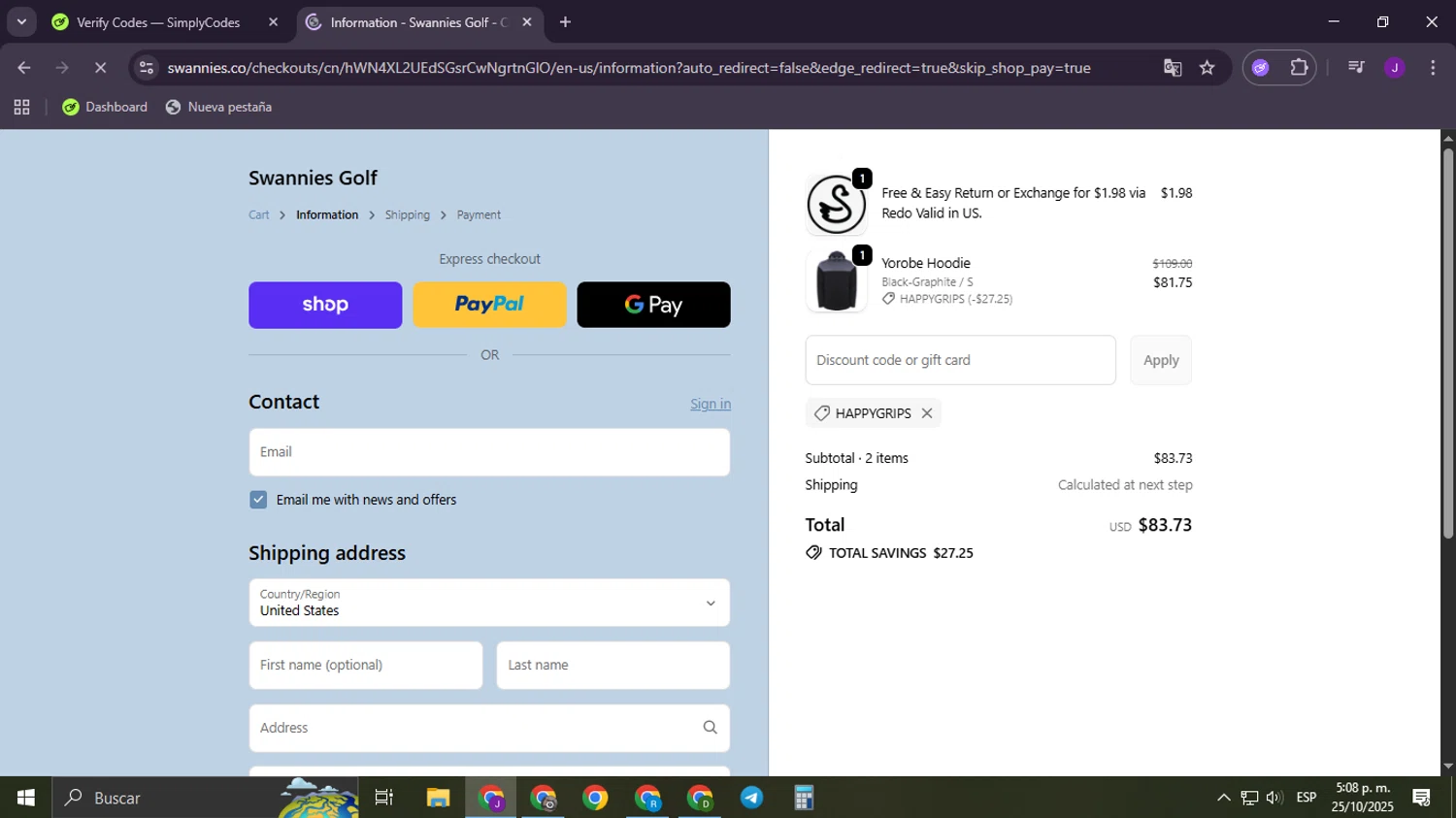
Task: Expand the Country/Region dropdown
Action: point(489,603)
